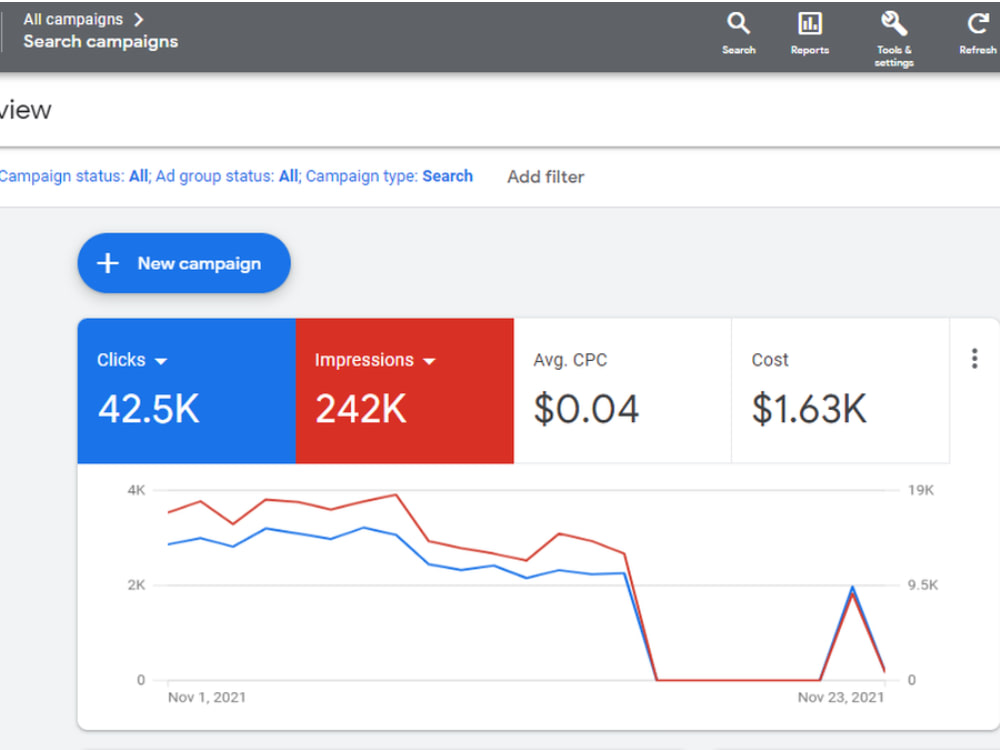1000x750 pixels.
Task: Go to All campaigns breadcrumb
Action: 73,20
